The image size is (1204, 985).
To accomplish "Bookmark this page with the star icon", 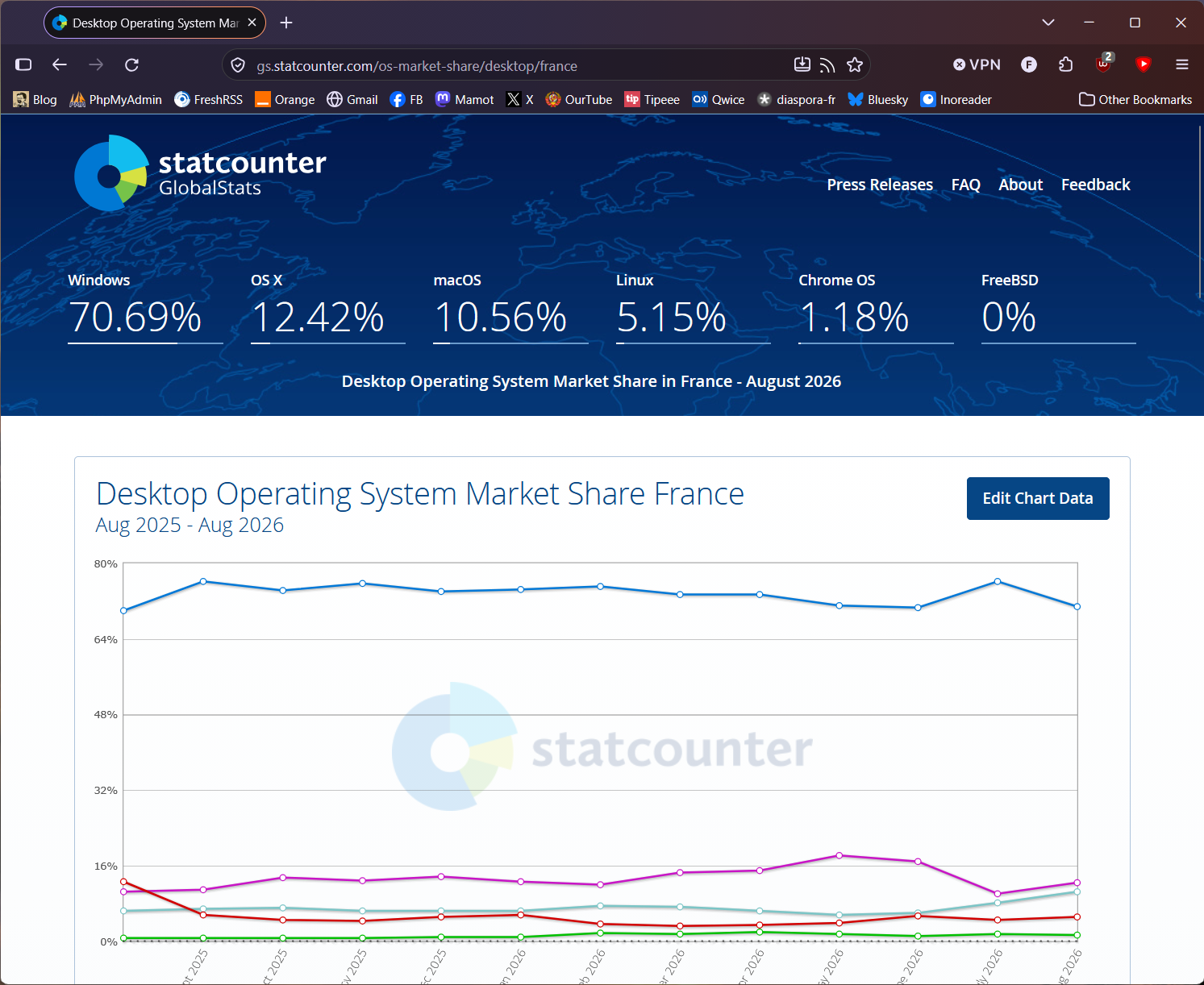I will pyautogui.click(x=855, y=65).
